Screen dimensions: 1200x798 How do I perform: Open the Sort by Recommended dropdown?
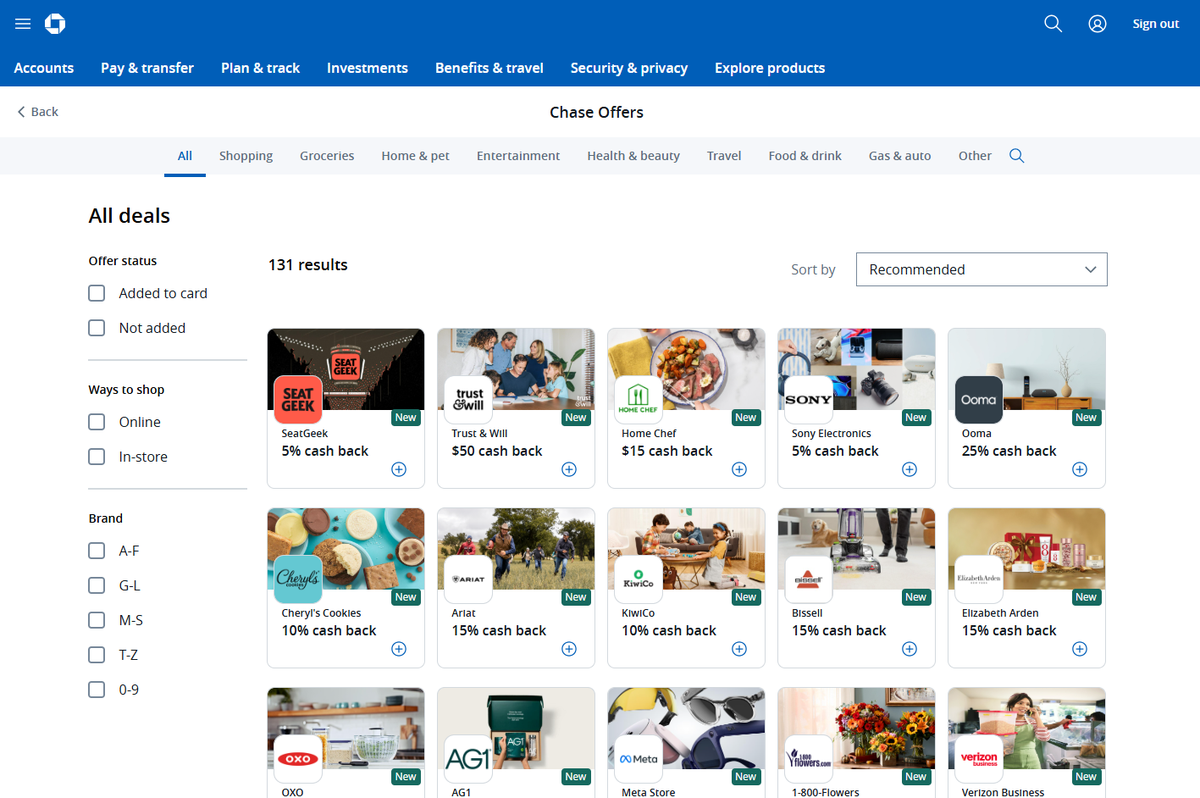pyautogui.click(x=981, y=270)
